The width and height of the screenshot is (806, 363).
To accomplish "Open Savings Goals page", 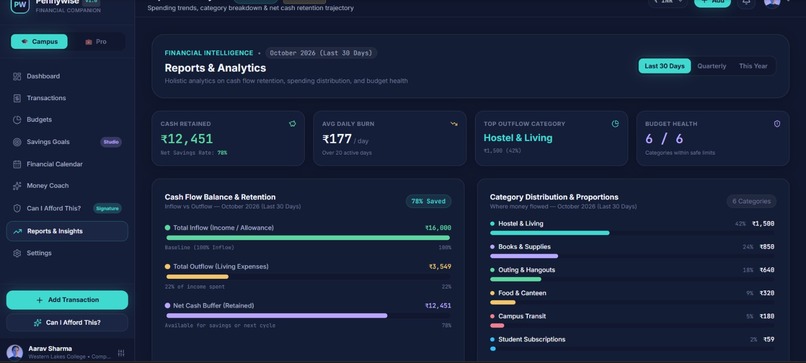I will click(x=67, y=142).
